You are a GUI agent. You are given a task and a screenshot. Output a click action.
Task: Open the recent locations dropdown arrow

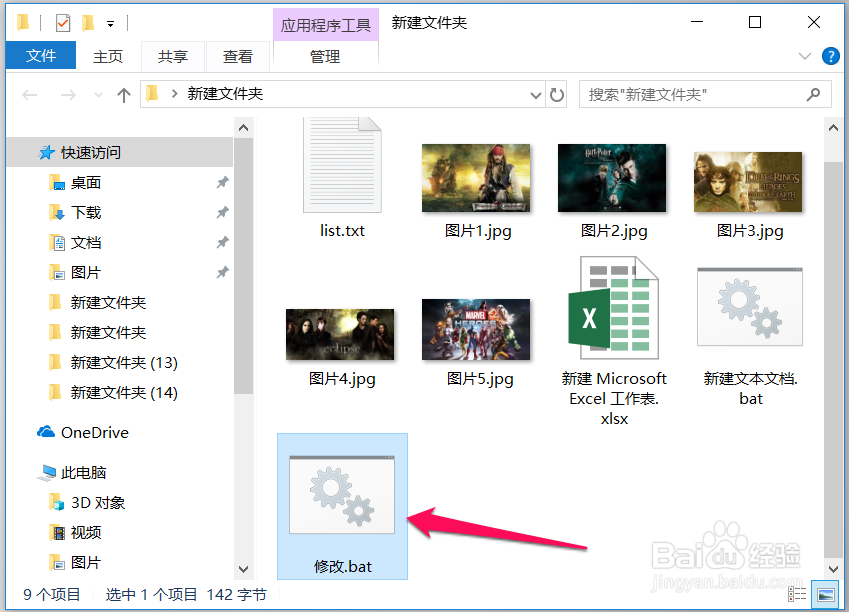pos(98,95)
